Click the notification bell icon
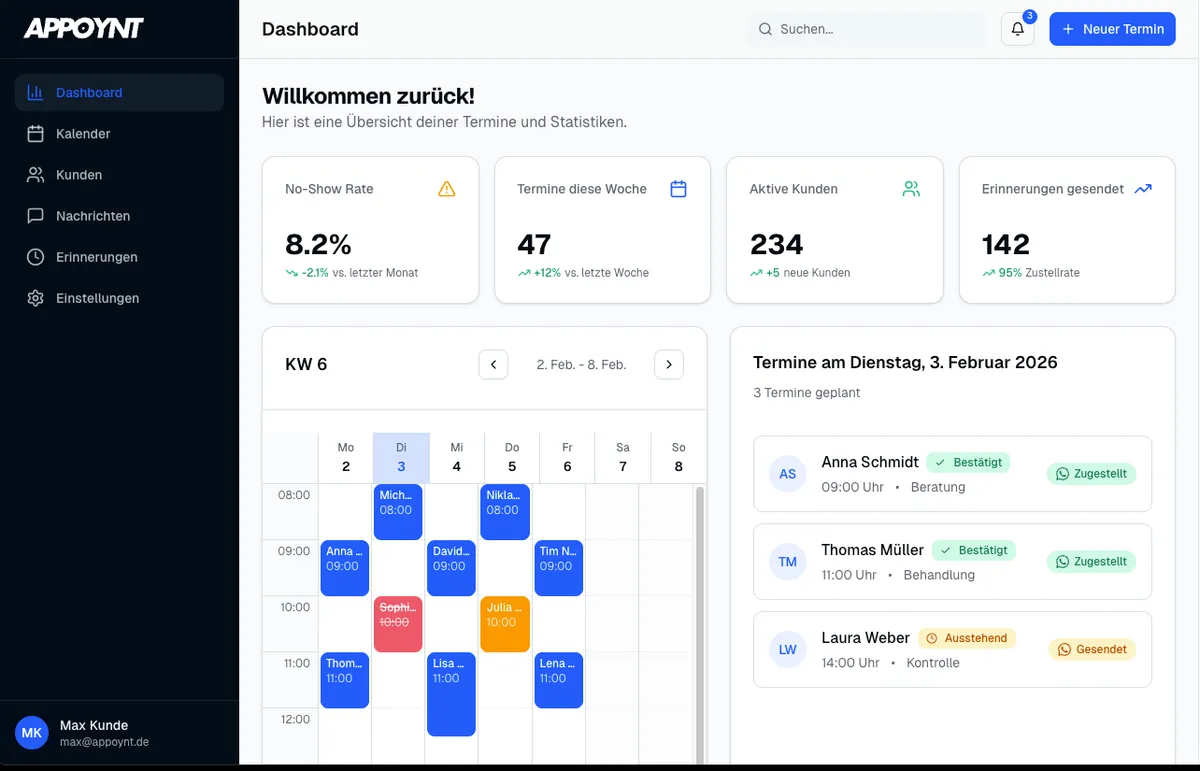 1017,28
